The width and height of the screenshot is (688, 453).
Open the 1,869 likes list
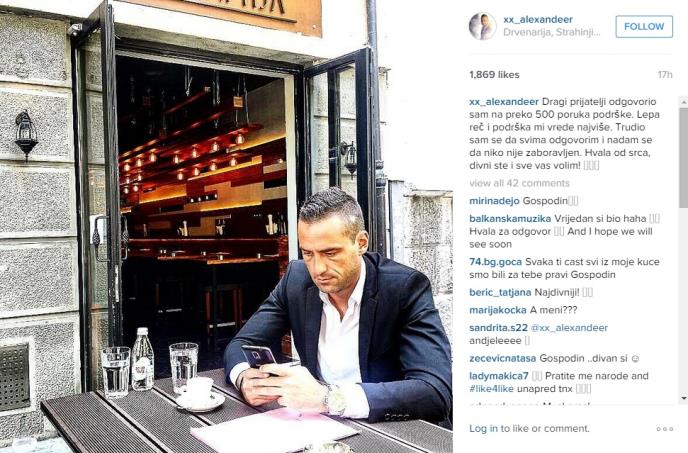[494, 75]
